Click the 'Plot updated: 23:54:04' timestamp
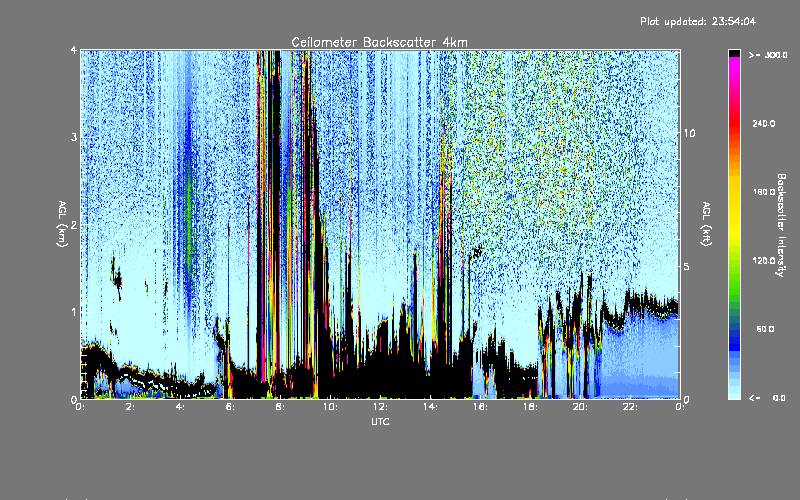This screenshot has width=800, height=500. (x=698, y=21)
